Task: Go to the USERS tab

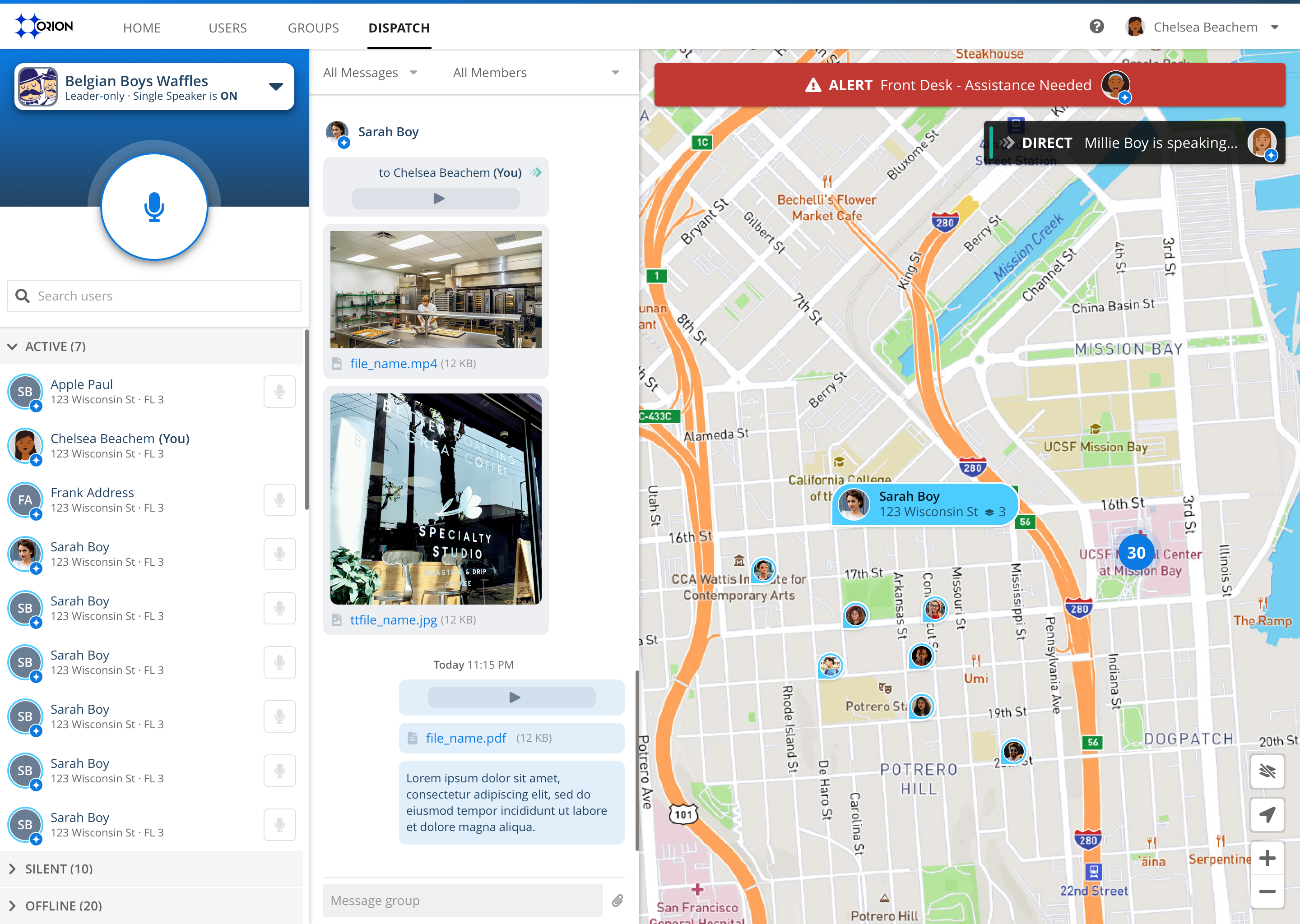Action: (227, 28)
